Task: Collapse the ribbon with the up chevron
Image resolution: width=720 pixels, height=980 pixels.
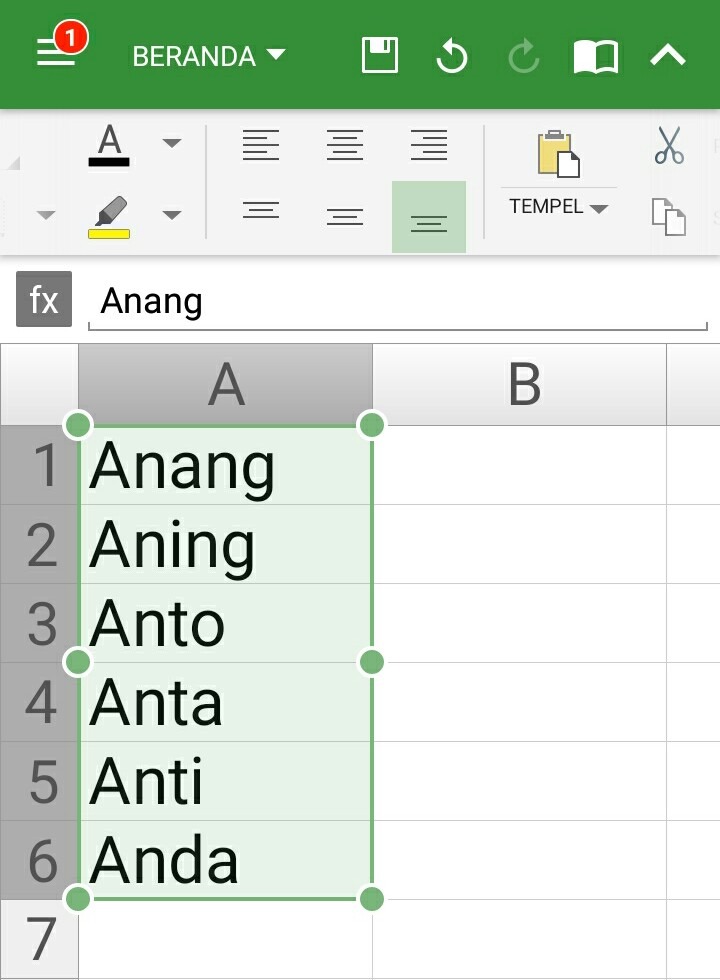Action: click(x=668, y=56)
